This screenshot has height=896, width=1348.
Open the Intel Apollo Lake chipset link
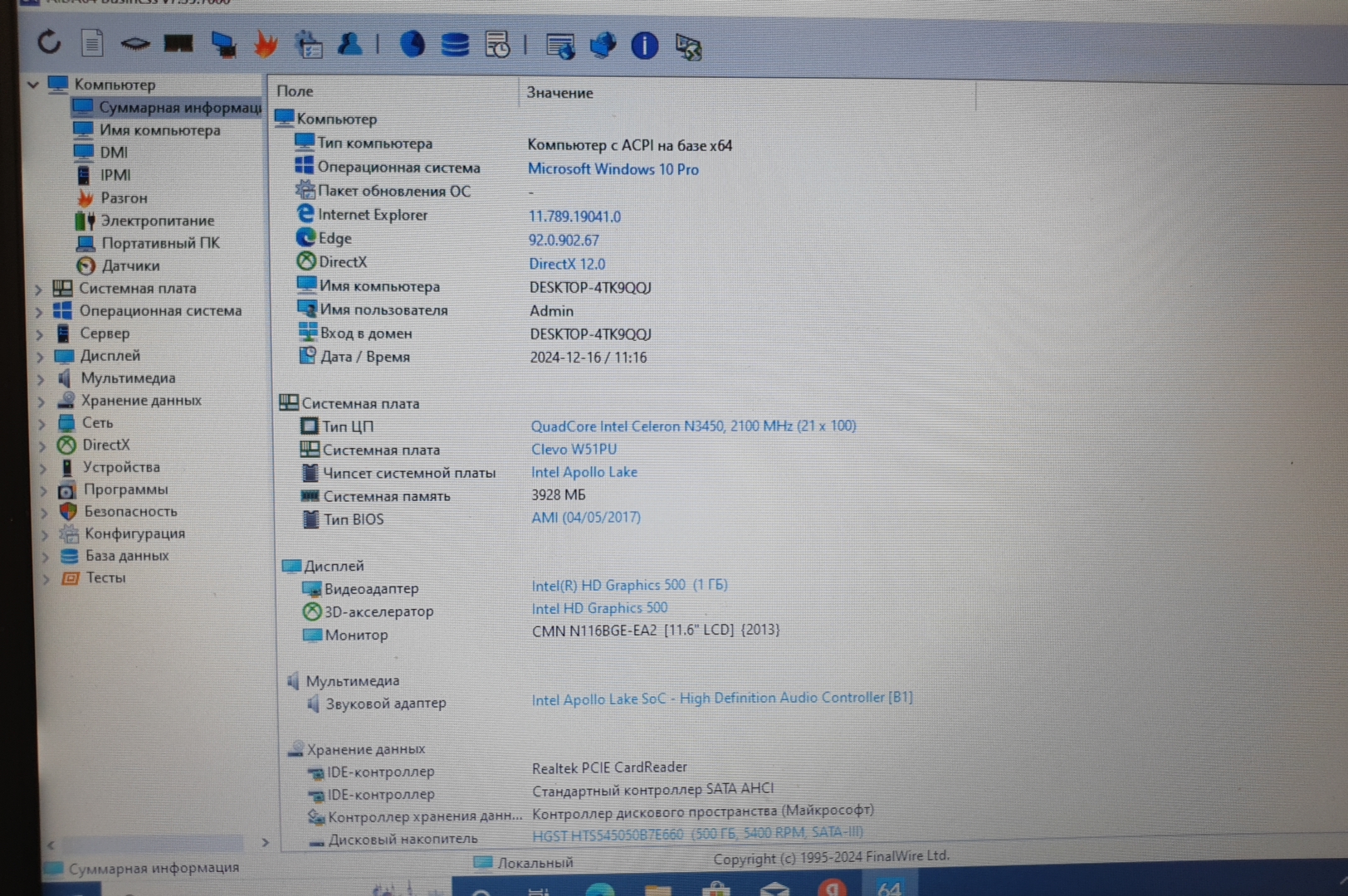click(584, 472)
